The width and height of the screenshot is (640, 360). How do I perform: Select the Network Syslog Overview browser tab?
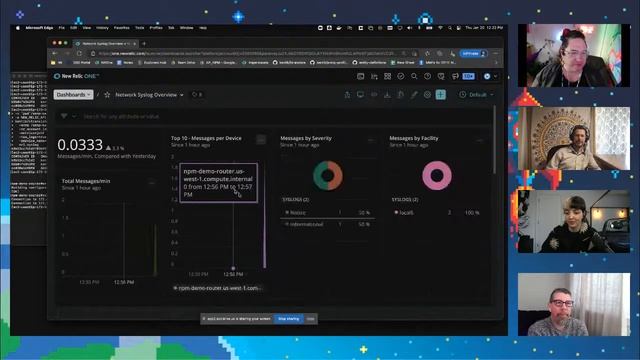[x=105, y=43]
